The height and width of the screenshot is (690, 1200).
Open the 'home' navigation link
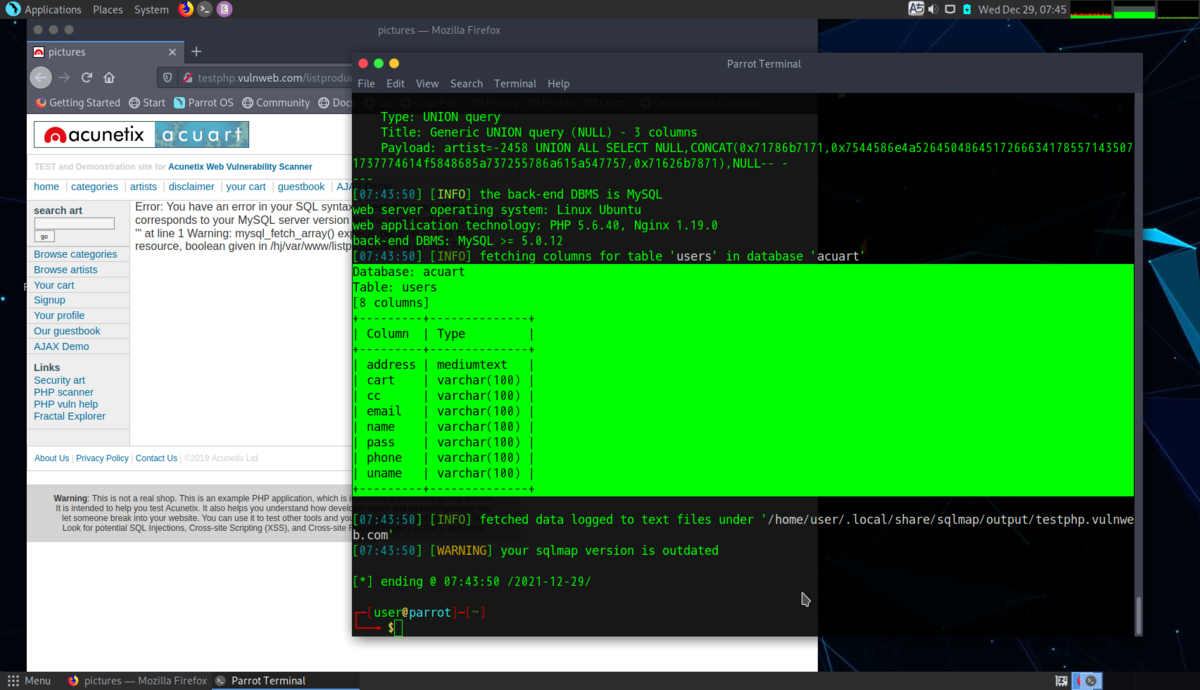(46, 187)
